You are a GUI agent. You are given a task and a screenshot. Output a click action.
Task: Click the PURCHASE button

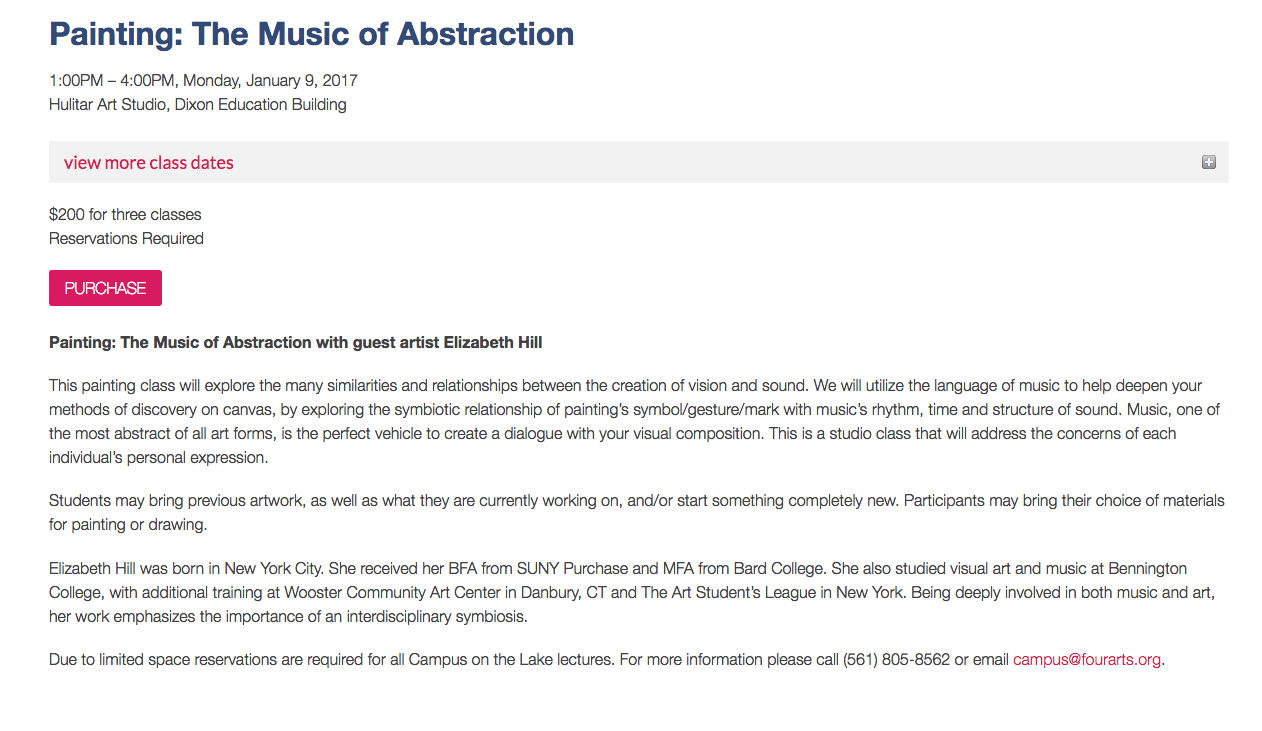click(x=105, y=288)
